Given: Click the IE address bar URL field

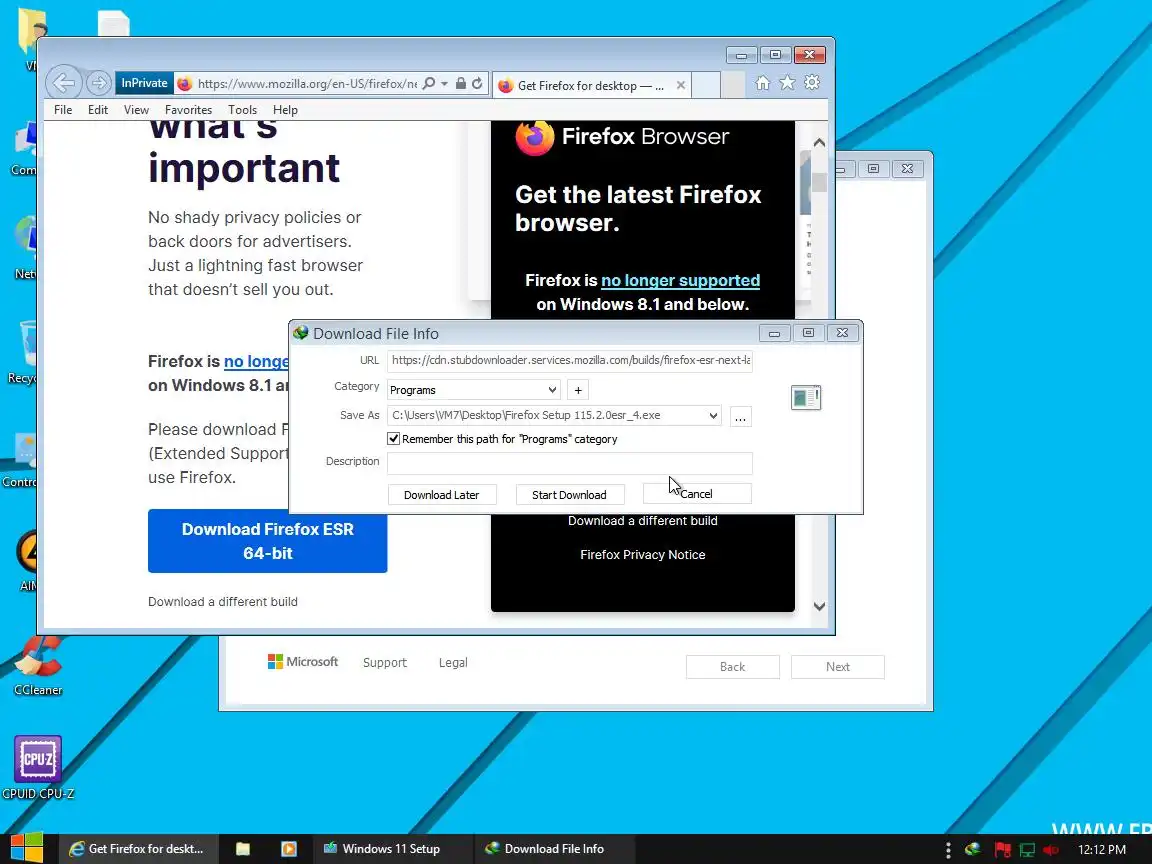Looking at the screenshot, I should (x=307, y=84).
